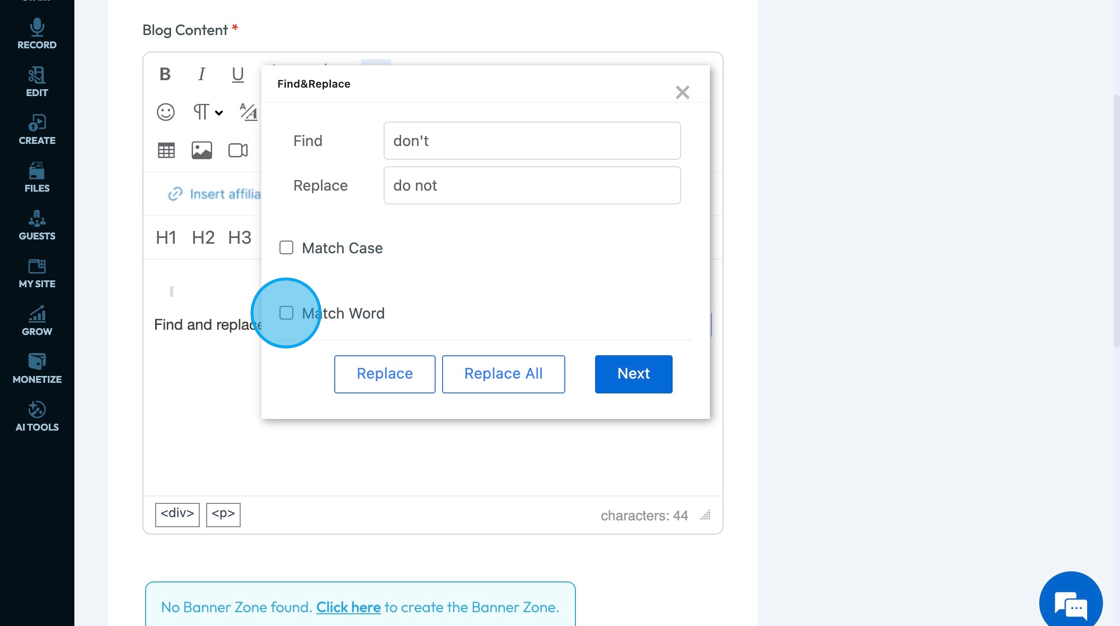Open the live chat bubble
1120x626 pixels.
tap(1070, 603)
